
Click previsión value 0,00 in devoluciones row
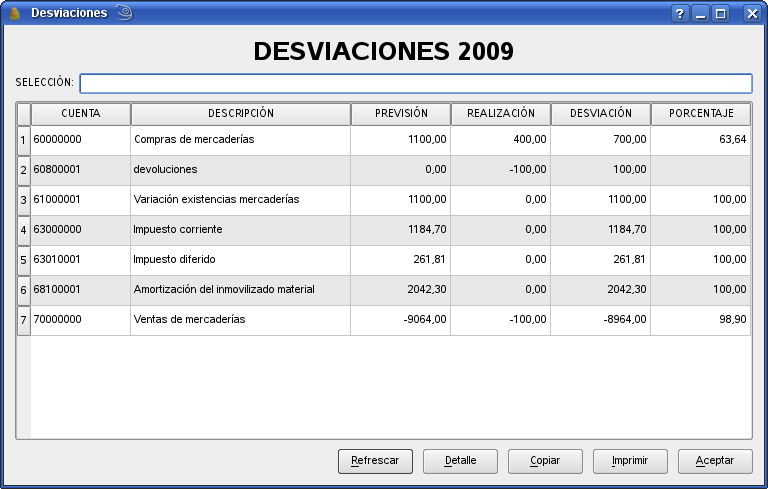point(401,171)
